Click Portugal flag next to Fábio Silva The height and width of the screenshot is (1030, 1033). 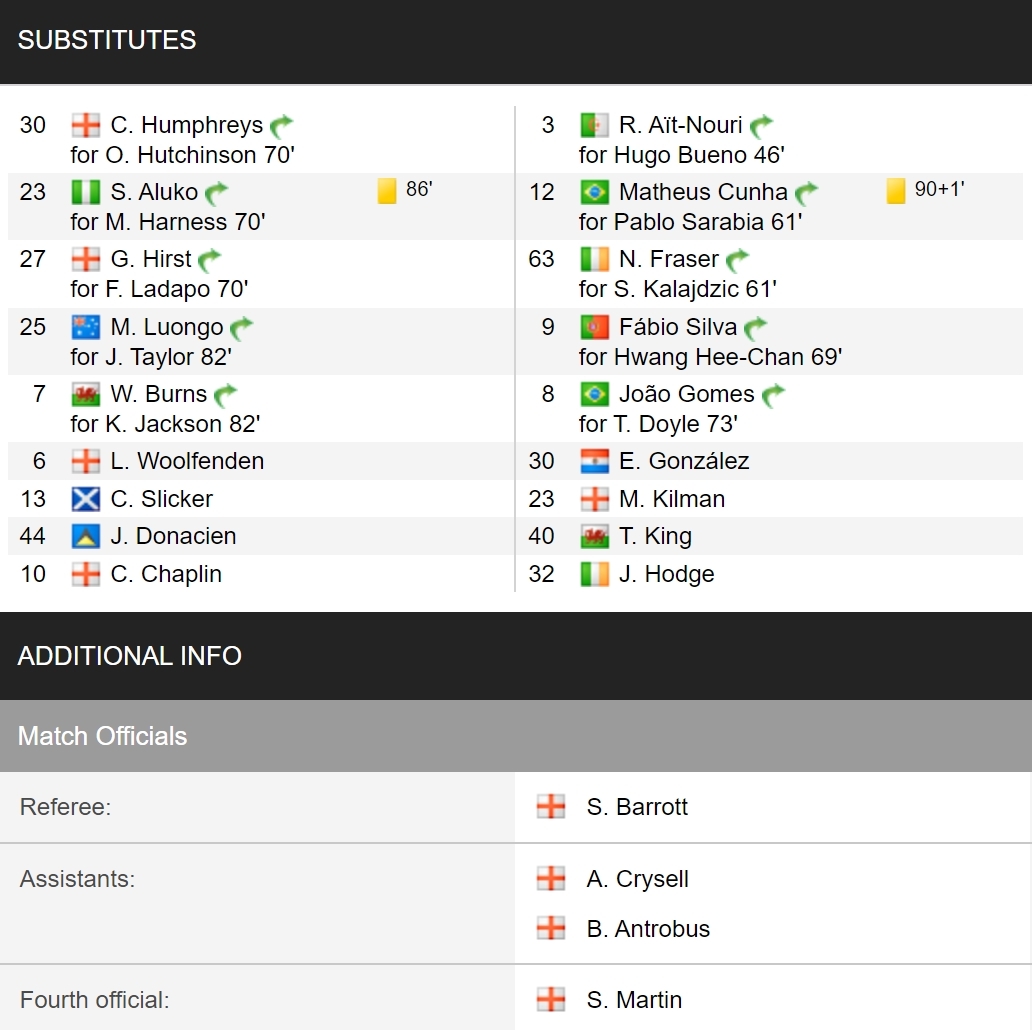[x=594, y=327]
